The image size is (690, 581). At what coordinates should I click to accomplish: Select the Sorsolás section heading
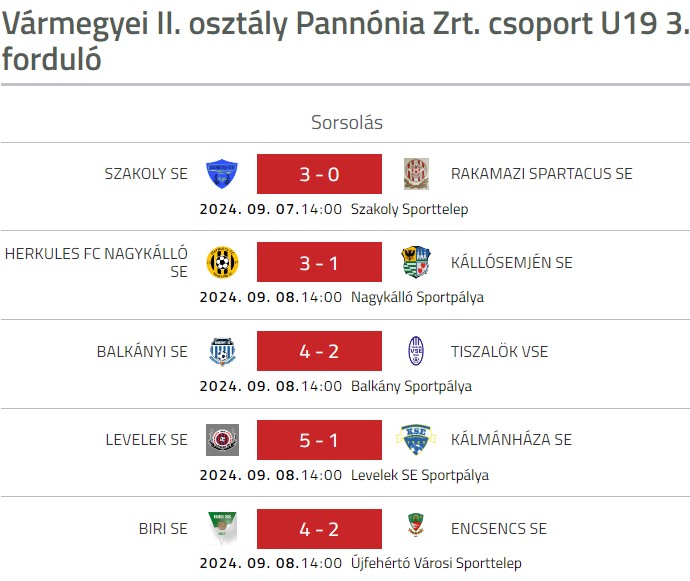point(347,122)
